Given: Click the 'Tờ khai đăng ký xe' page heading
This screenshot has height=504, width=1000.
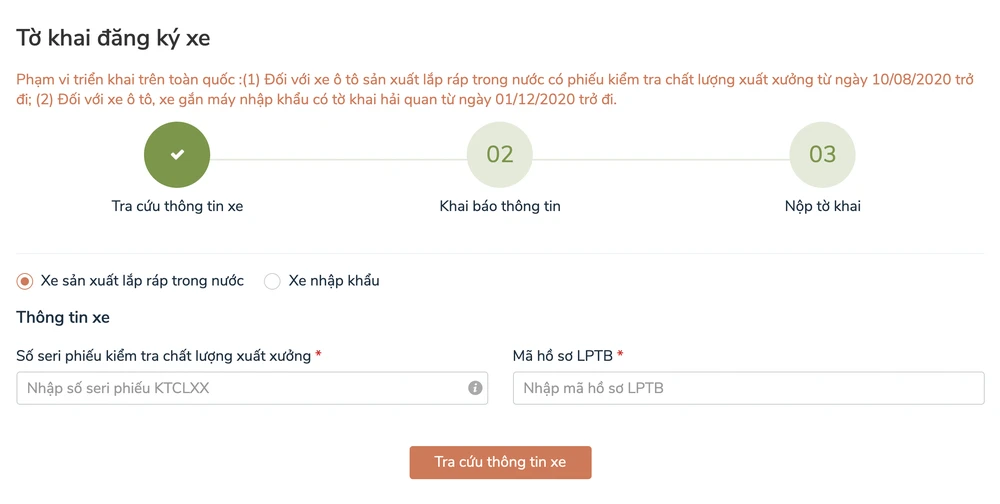Looking at the screenshot, I should point(113,38).
